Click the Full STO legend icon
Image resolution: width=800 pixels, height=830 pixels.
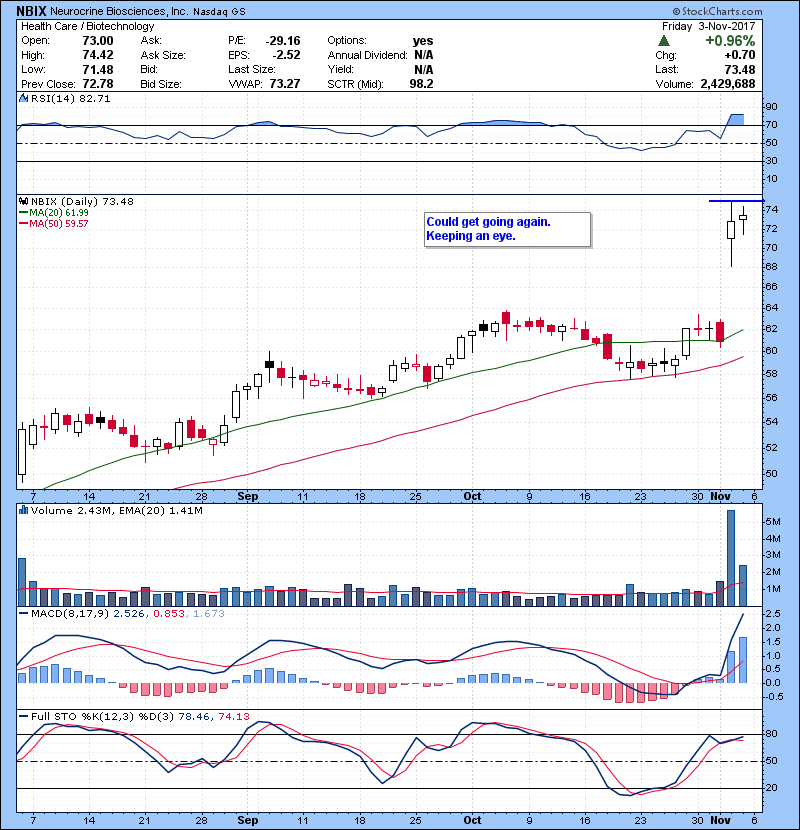click(23, 716)
